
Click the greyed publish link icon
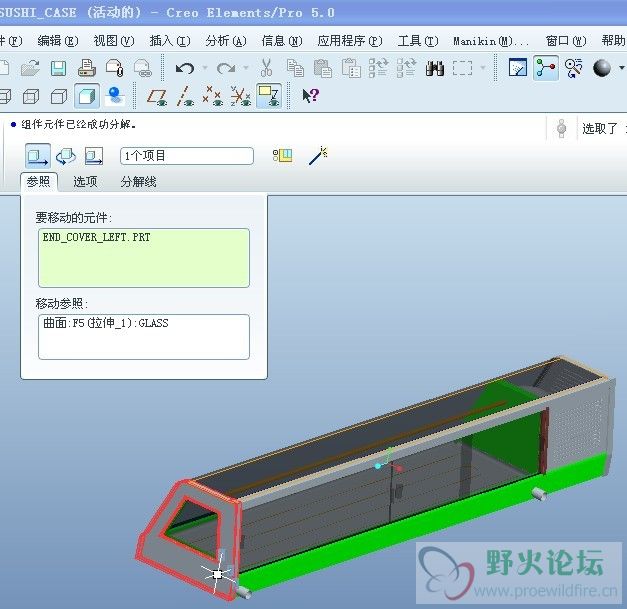point(143,68)
